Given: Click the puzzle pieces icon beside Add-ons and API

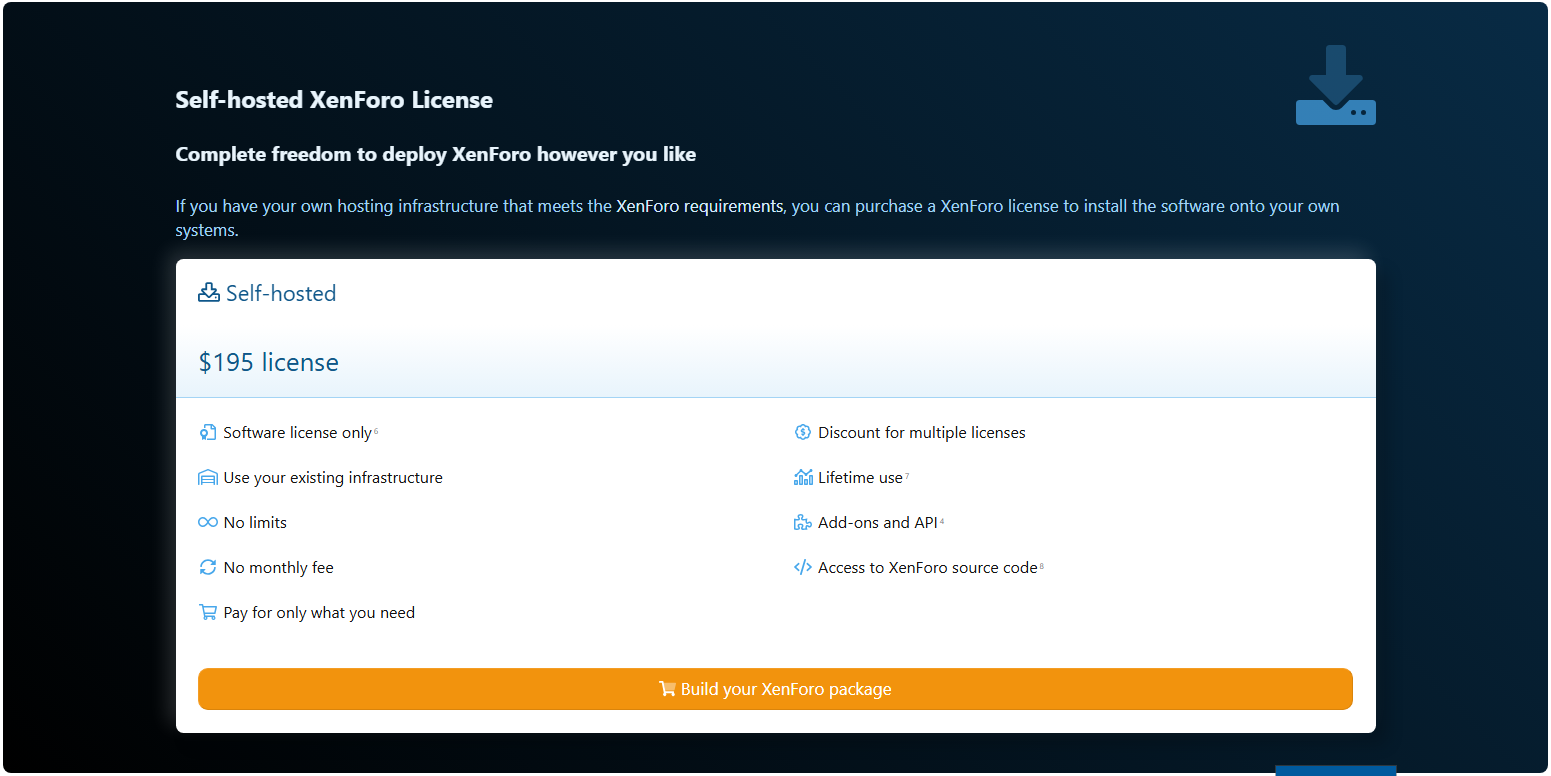Looking at the screenshot, I should [x=802, y=523].
